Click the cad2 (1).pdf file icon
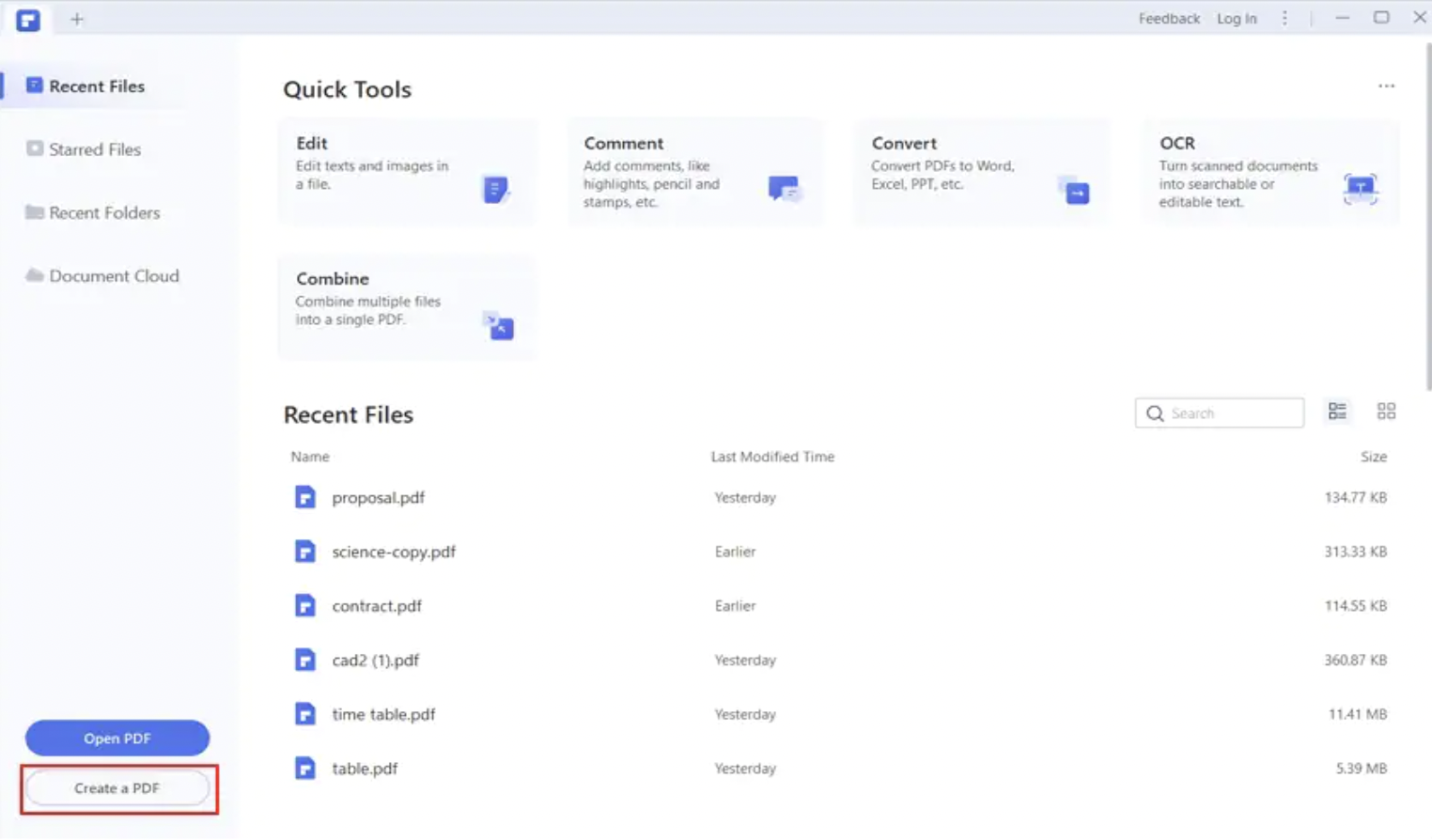The height and width of the screenshot is (840, 1432). 304,661
